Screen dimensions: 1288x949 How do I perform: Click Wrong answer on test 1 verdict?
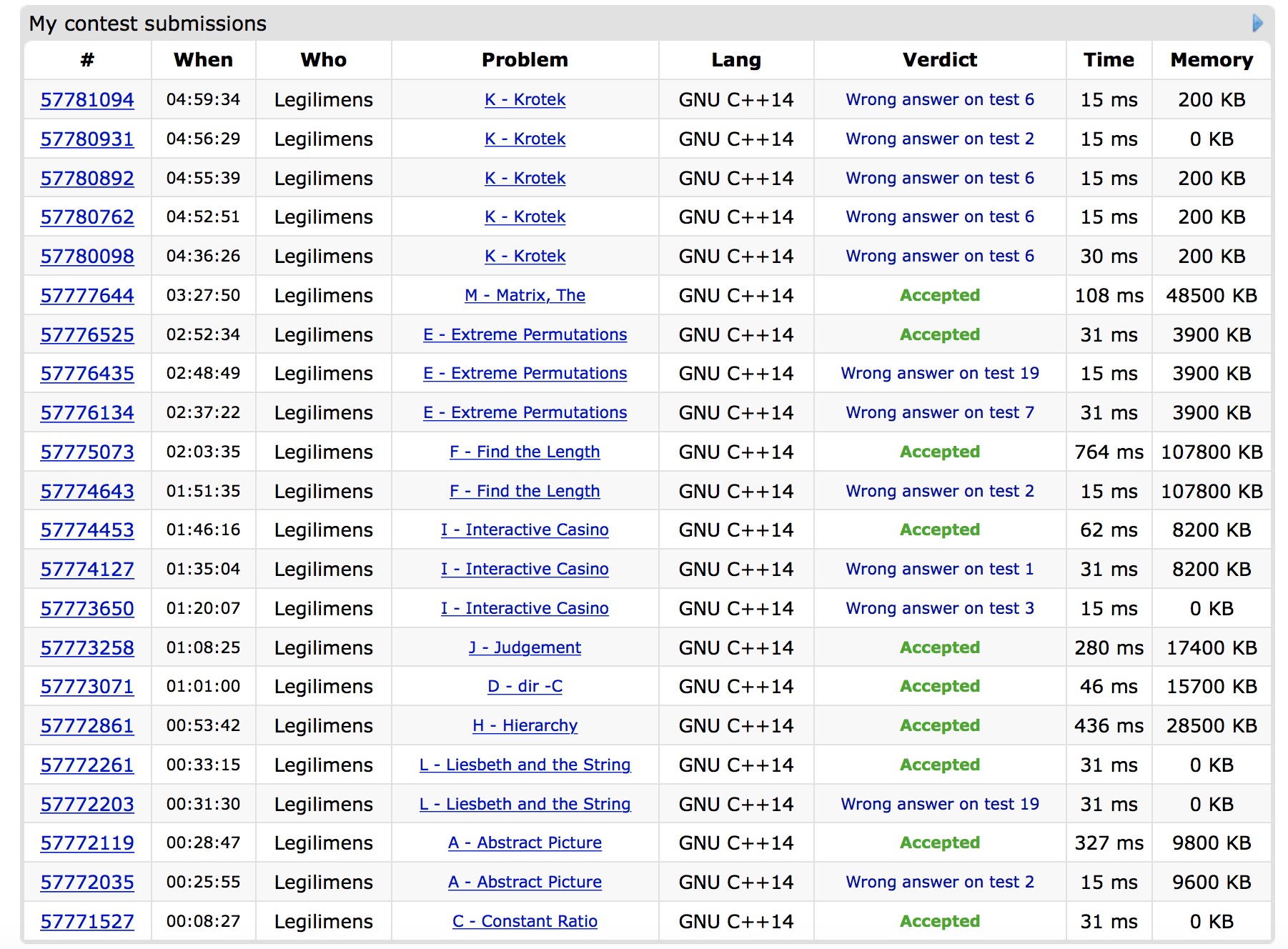[x=939, y=570]
